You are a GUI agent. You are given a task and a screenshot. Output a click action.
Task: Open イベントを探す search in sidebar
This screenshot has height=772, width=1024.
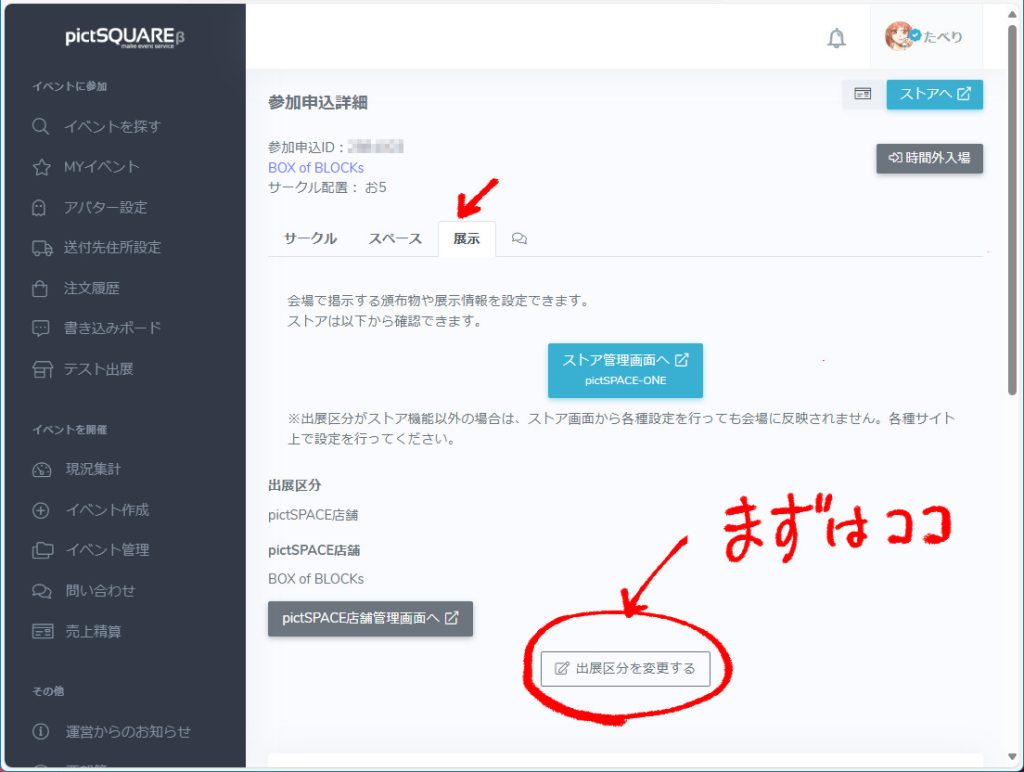point(111,127)
